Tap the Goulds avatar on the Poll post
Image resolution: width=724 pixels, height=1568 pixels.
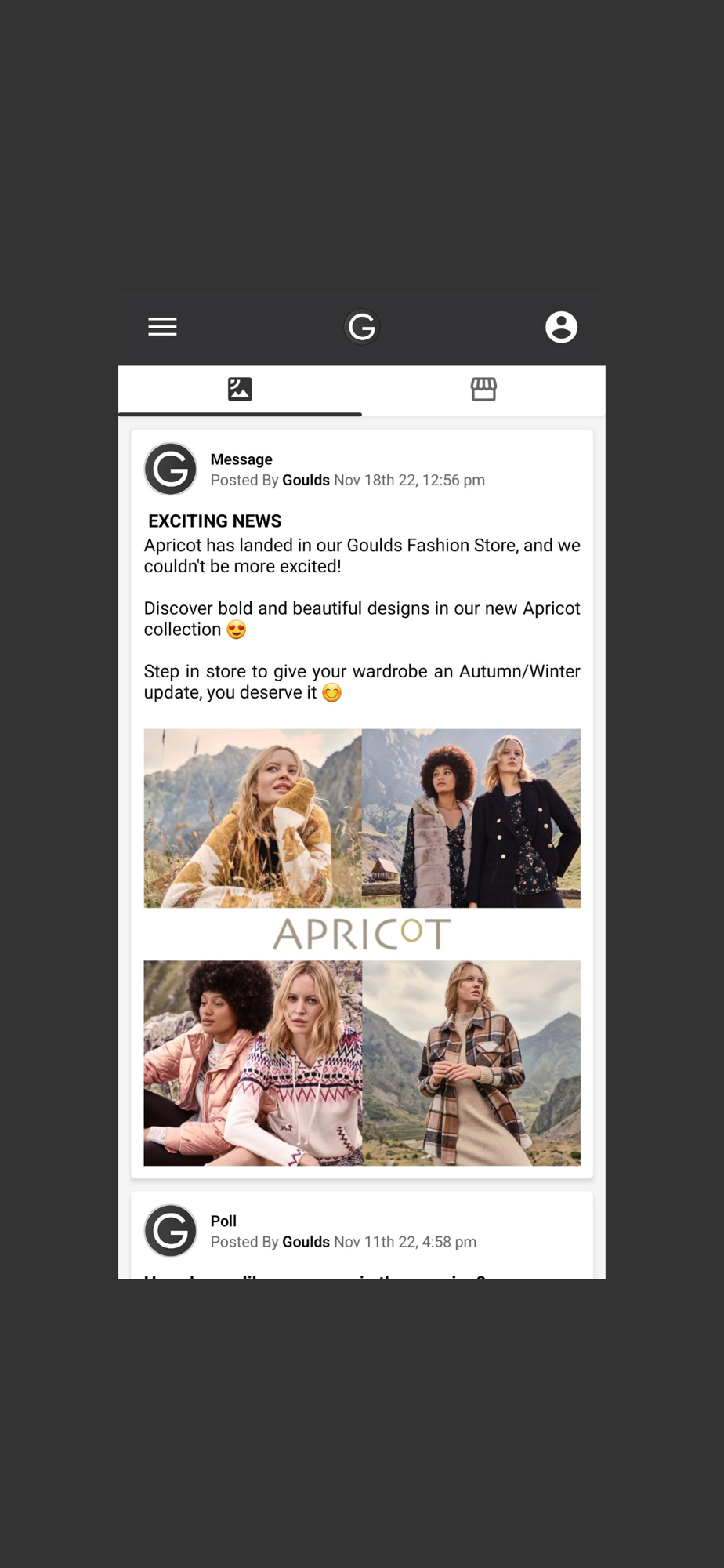pos(171,1230)
